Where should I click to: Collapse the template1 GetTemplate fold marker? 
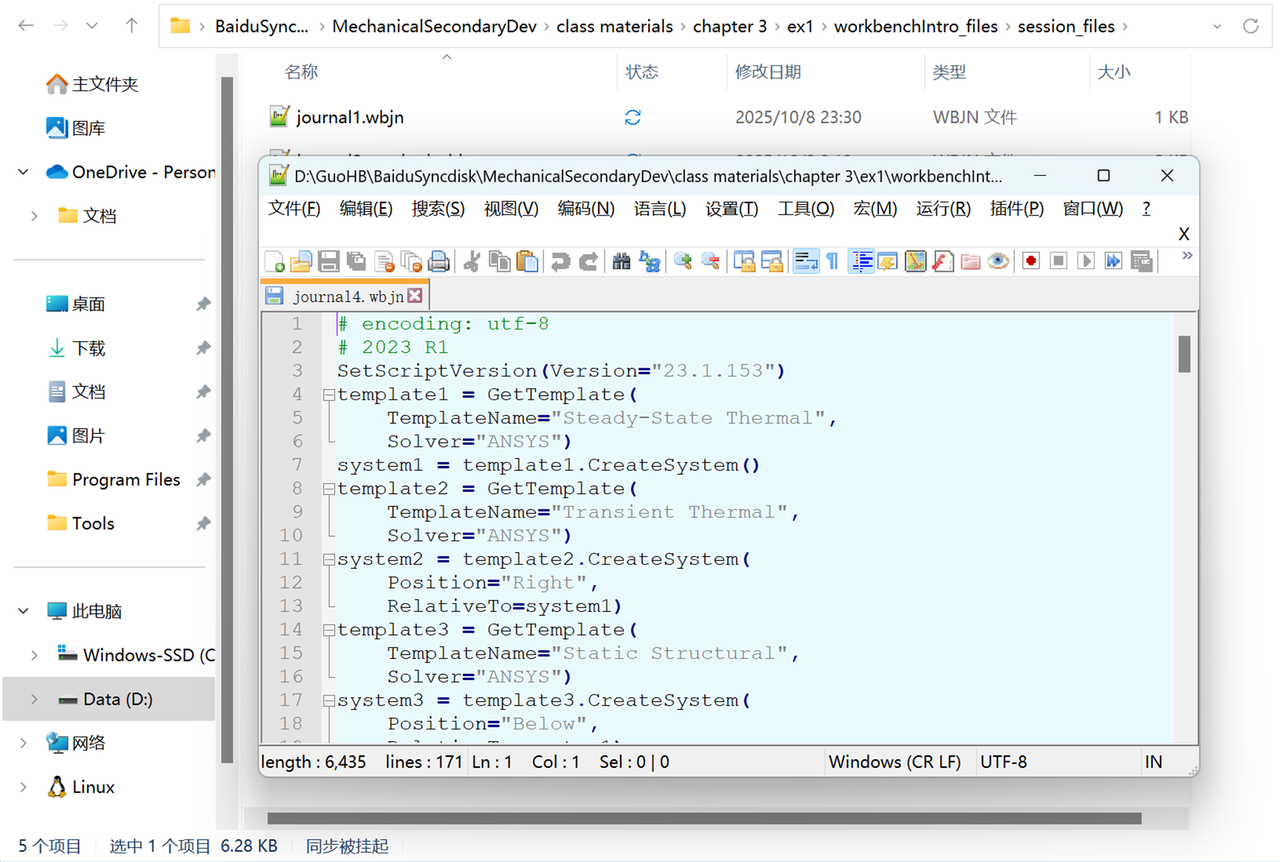(x=328, y=395)
